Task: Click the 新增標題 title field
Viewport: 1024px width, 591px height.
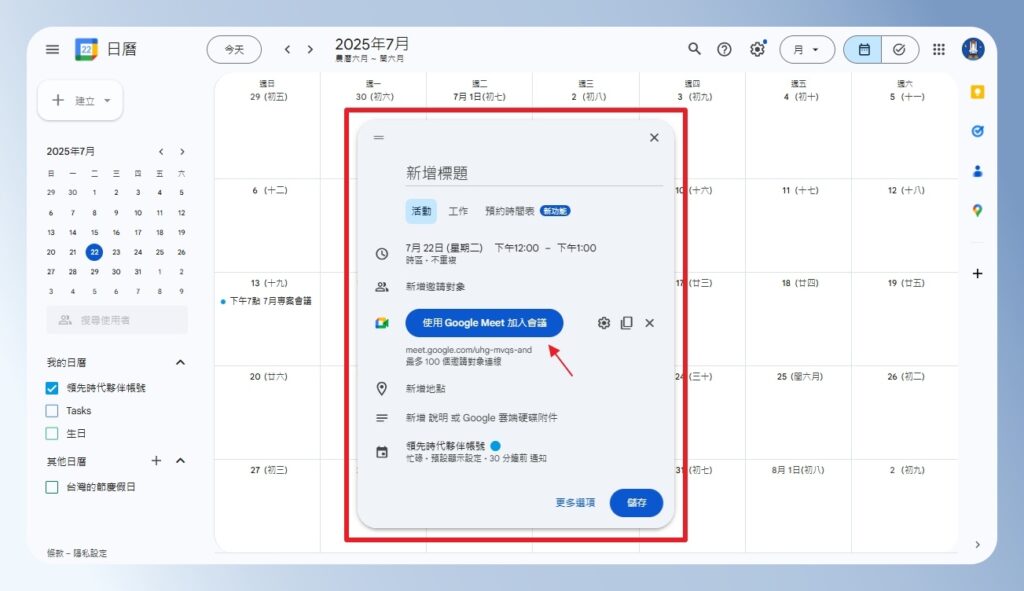Action: 534,173
